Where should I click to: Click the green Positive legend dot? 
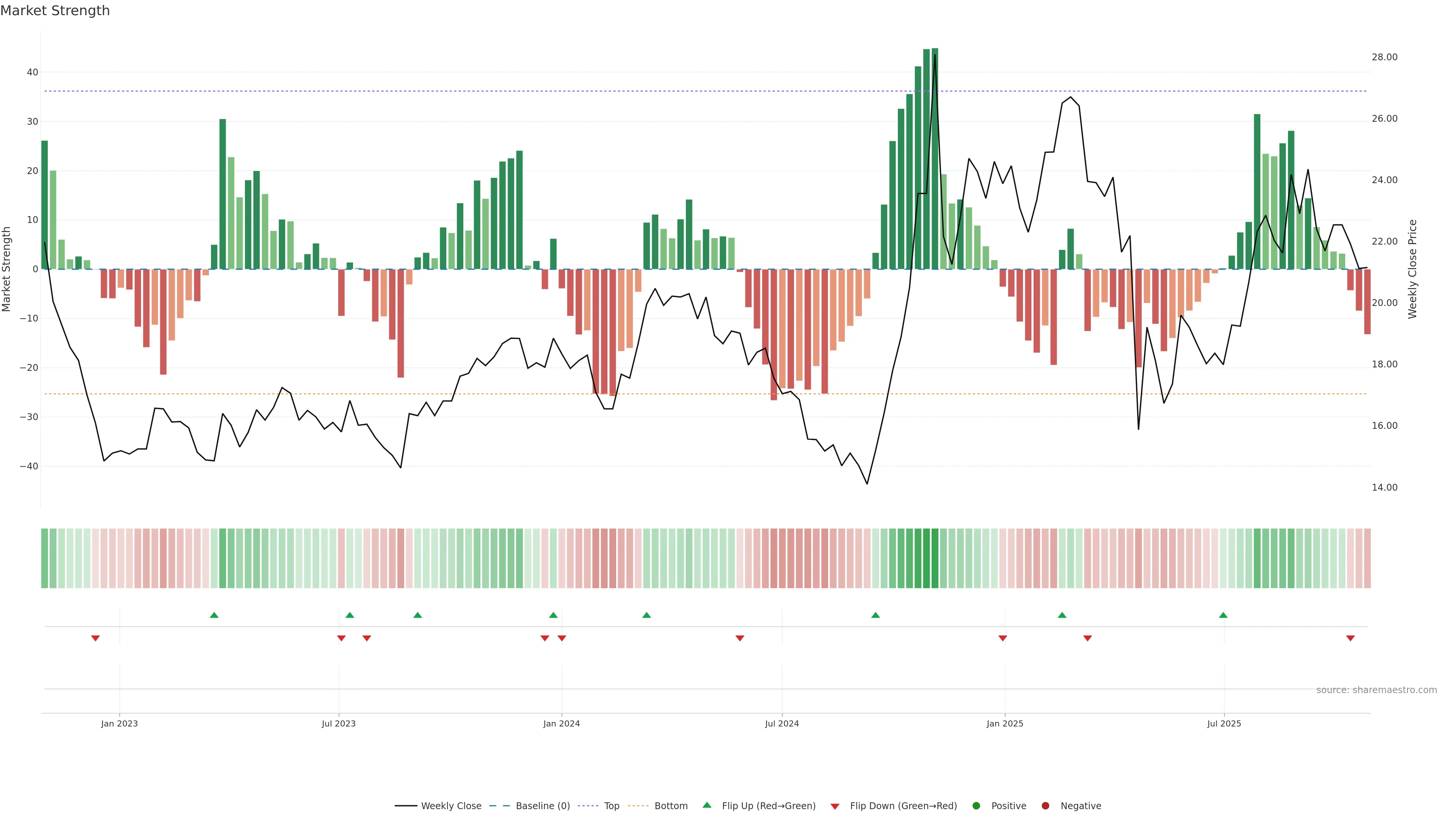(x=976, y=806)
